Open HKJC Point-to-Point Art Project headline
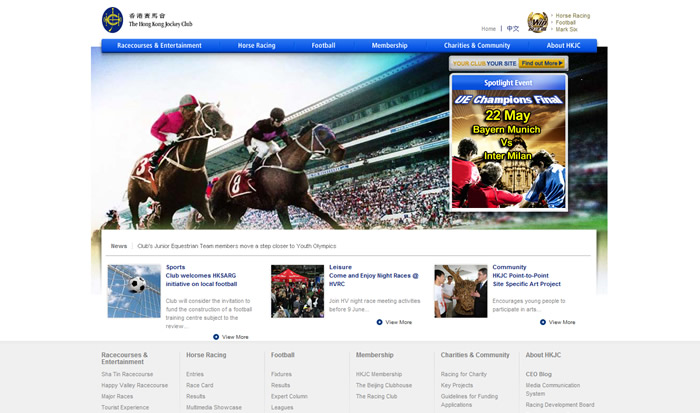 click(526, 280)
